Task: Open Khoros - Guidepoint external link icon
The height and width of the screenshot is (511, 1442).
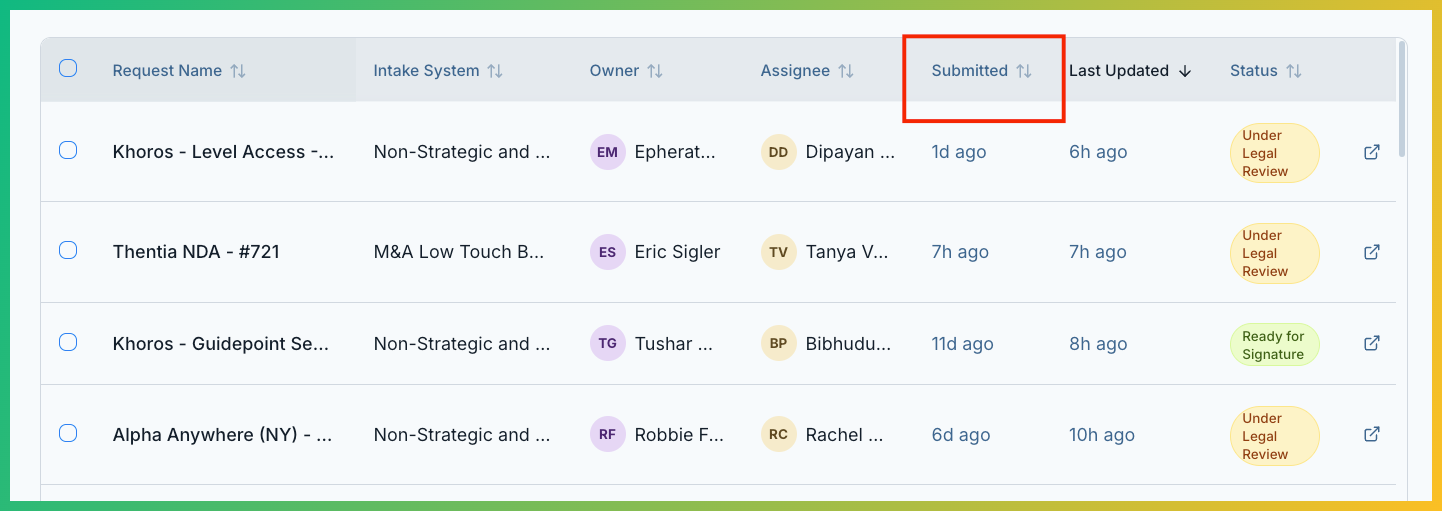Action: [x=1372, y=343]
